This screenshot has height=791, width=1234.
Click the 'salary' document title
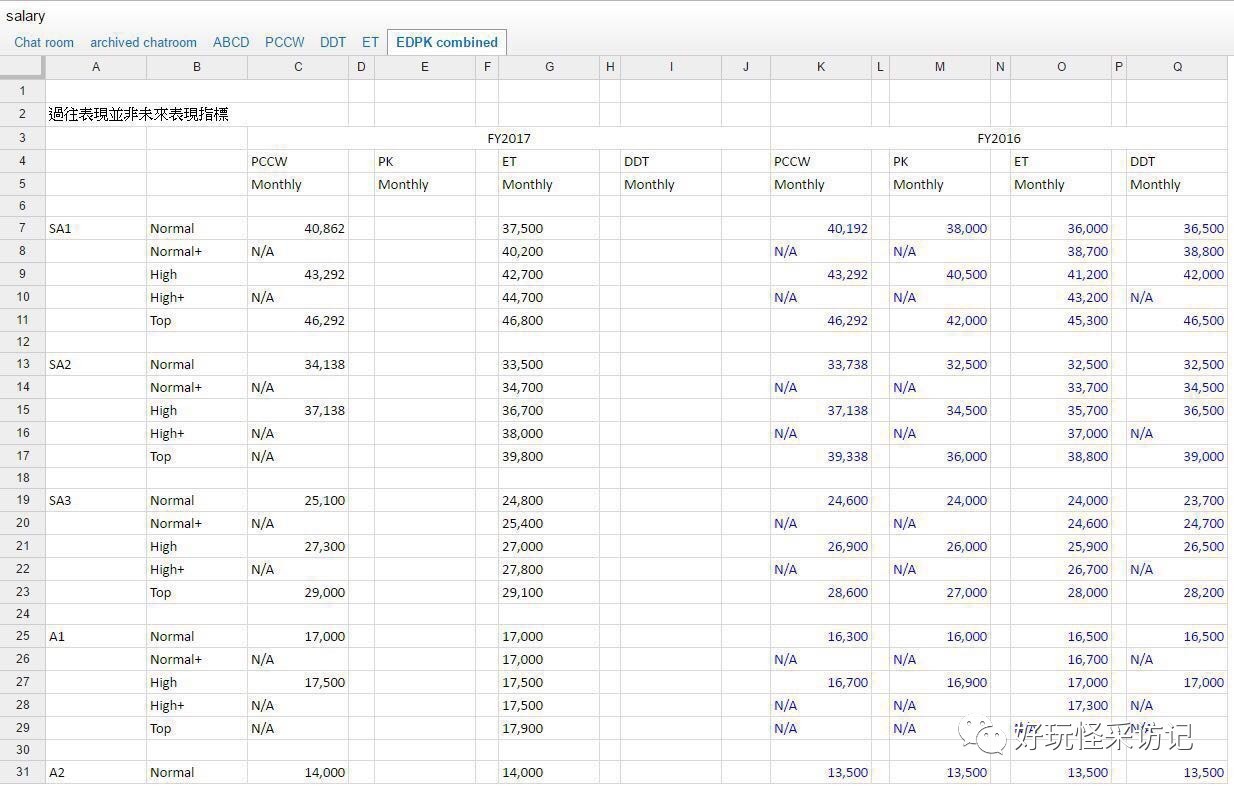coord(25,16)
